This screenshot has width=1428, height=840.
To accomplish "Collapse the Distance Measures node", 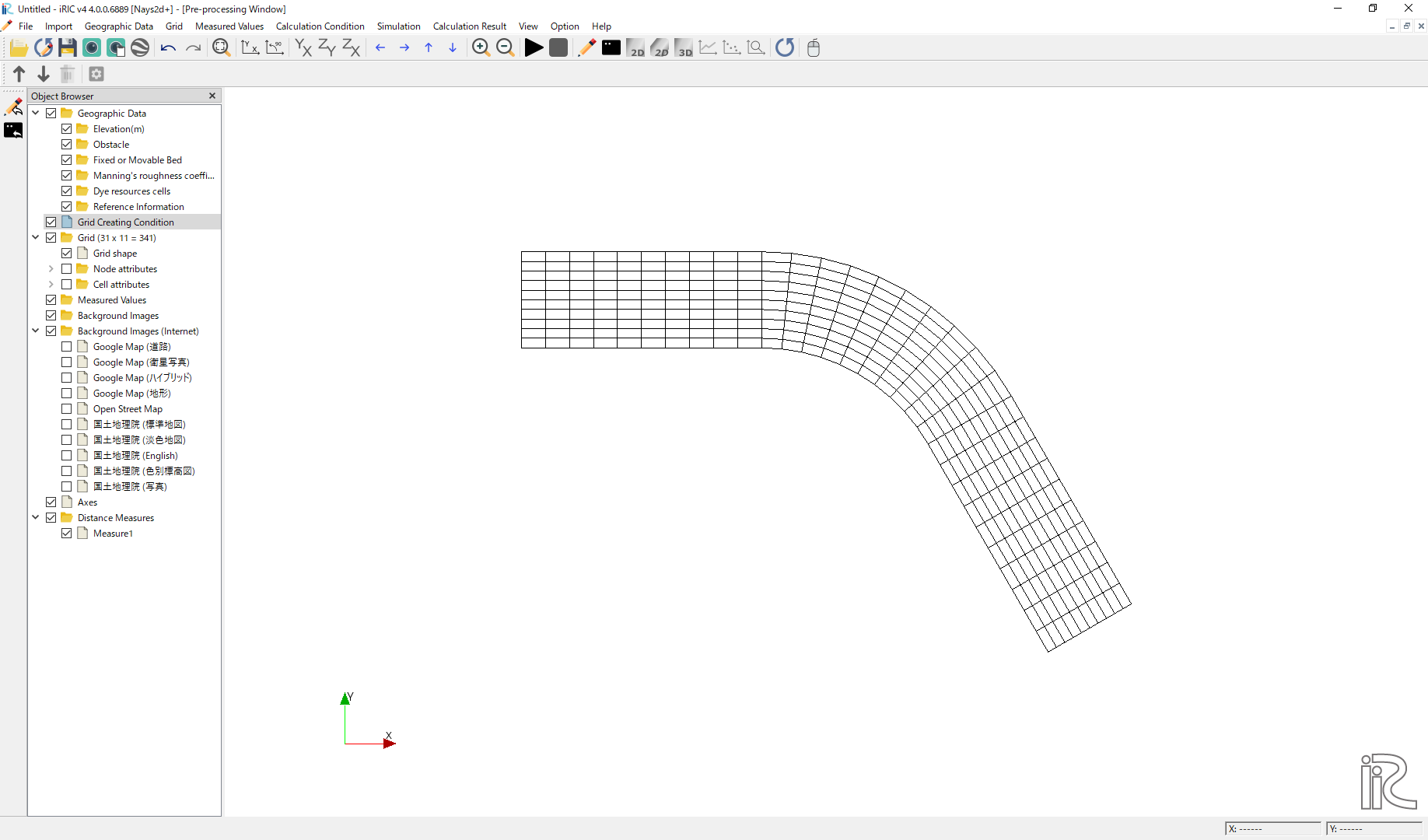I will [36, 518].
